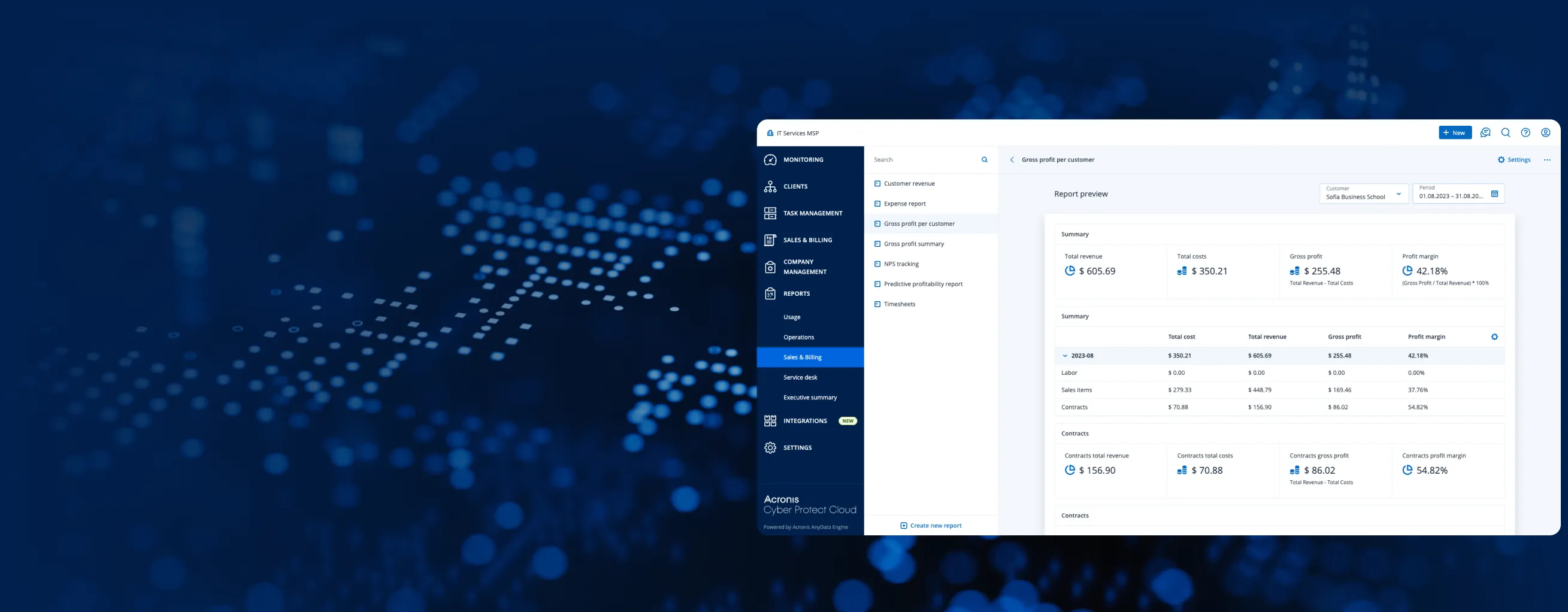The image size is (1568, 612).
Task: Click the blue New button
Action: pos(1454,132)
